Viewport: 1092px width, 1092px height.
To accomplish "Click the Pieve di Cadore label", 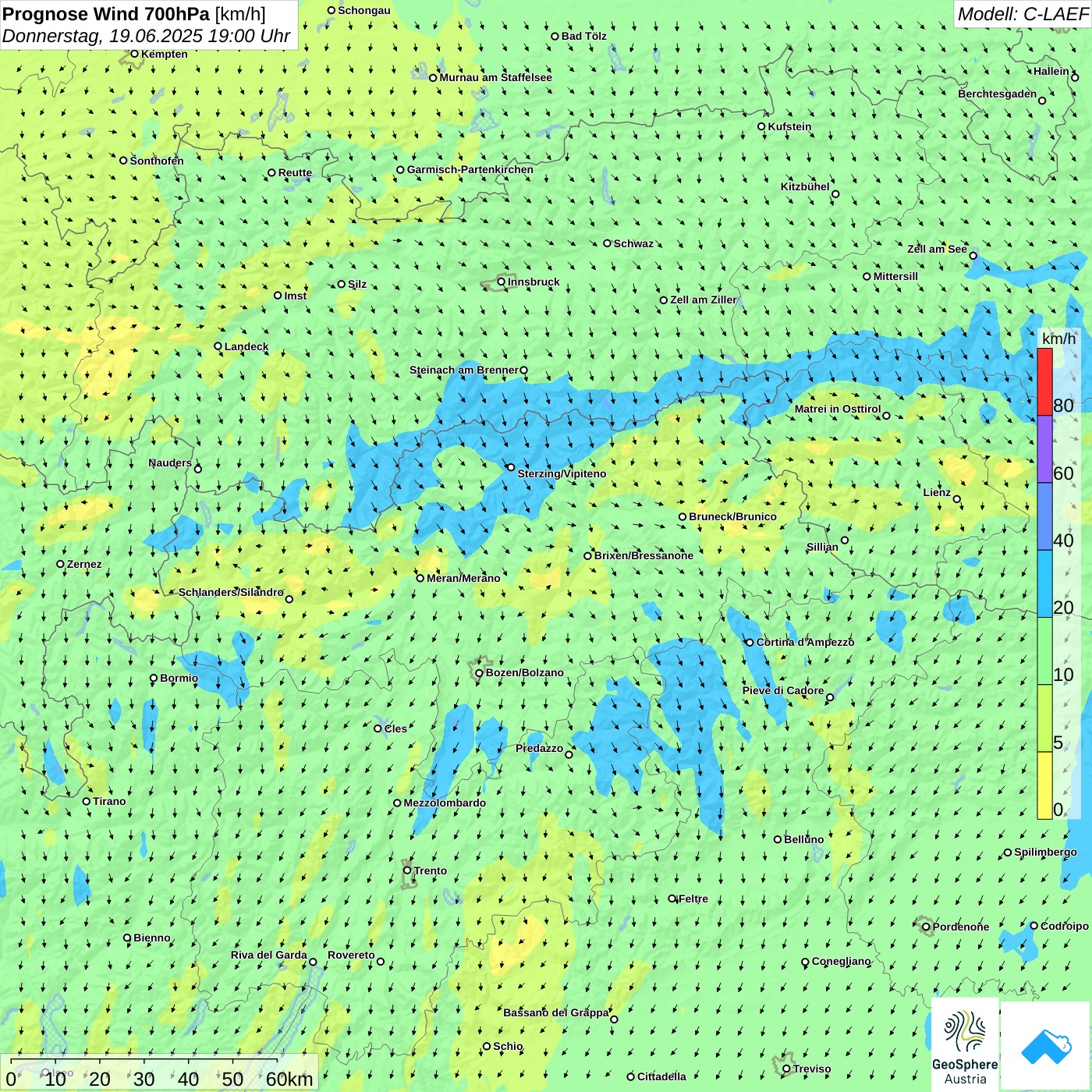I will pyautogui.click(x=783, y=690).
